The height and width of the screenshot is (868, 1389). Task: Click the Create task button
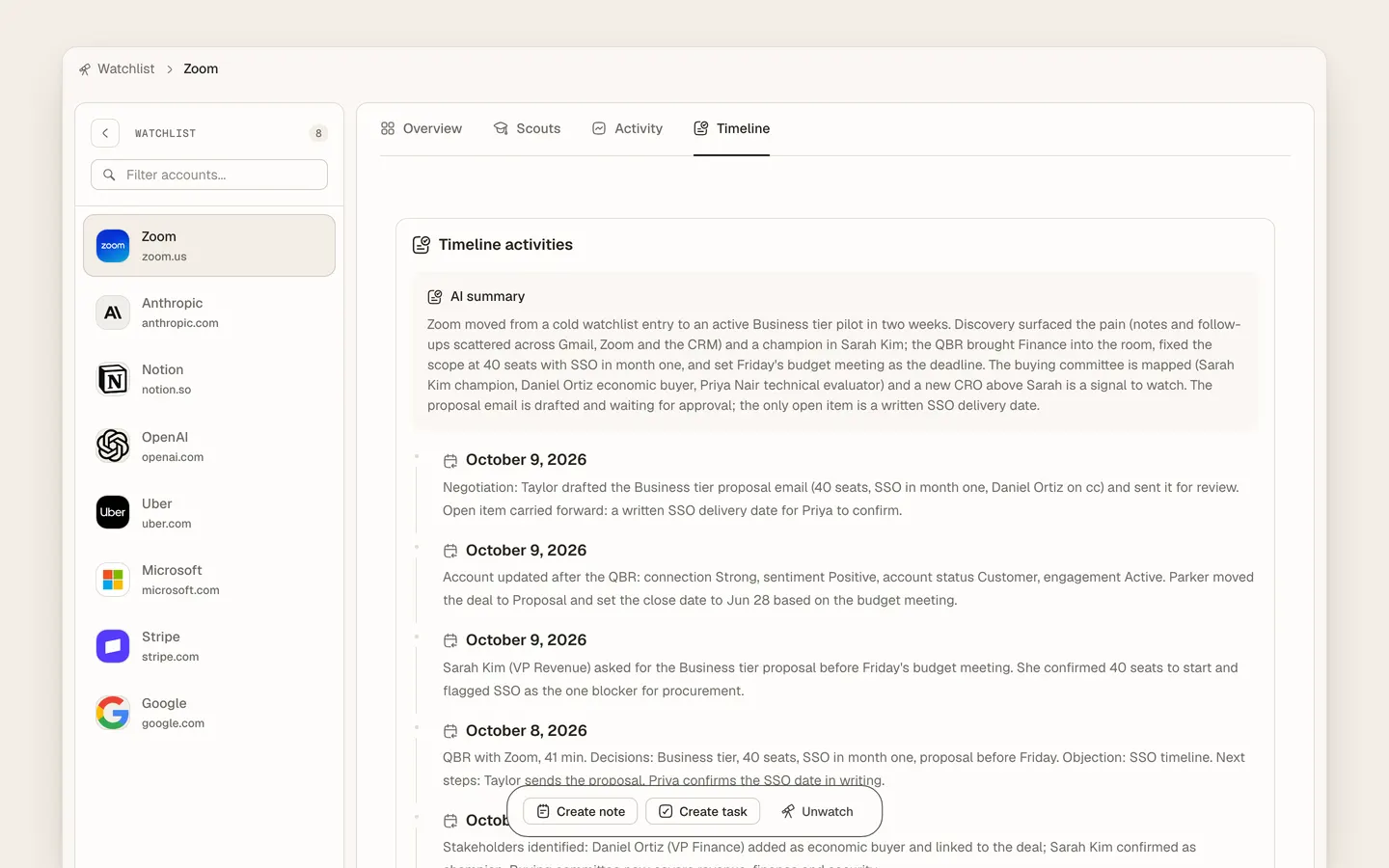(x=702, y=811)
